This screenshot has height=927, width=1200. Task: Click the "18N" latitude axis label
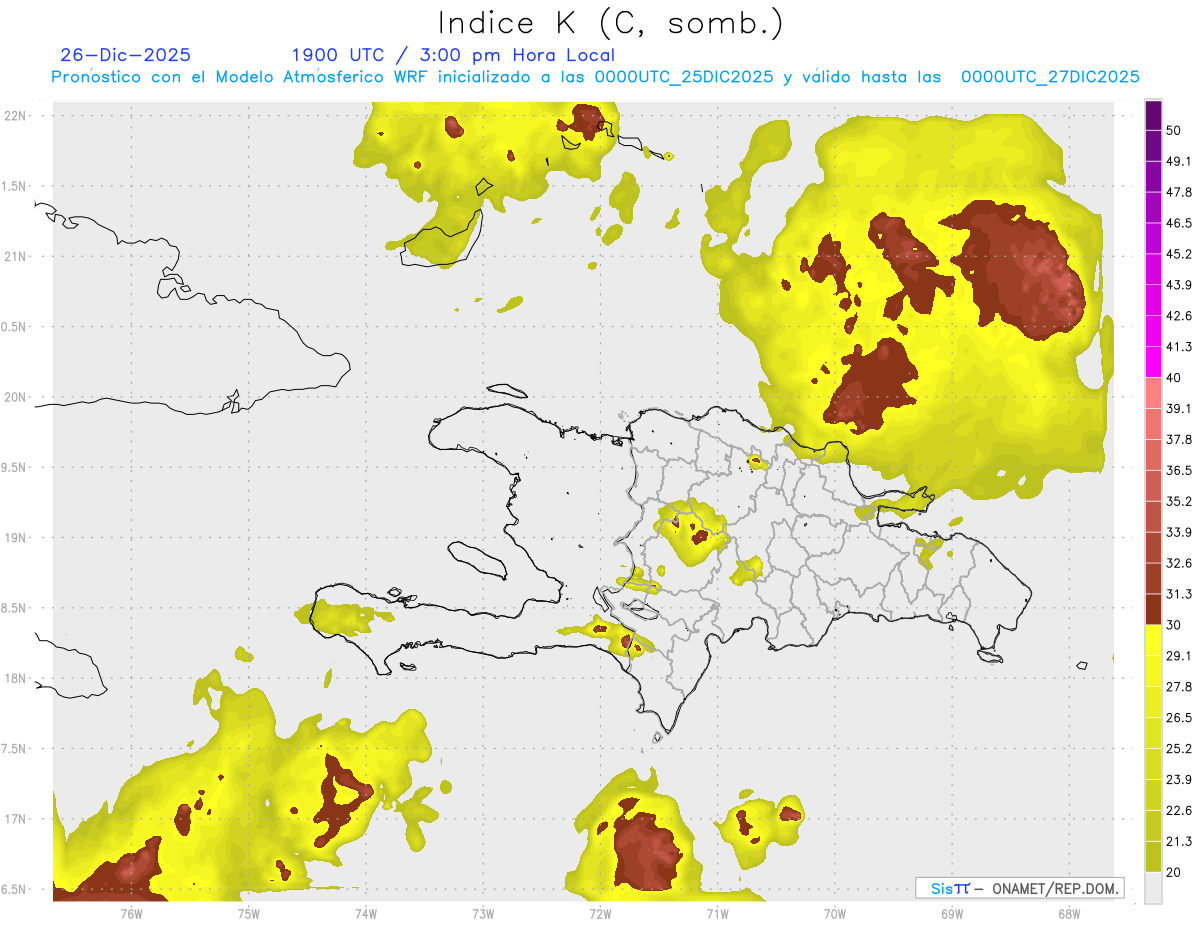tap(17, 678)
